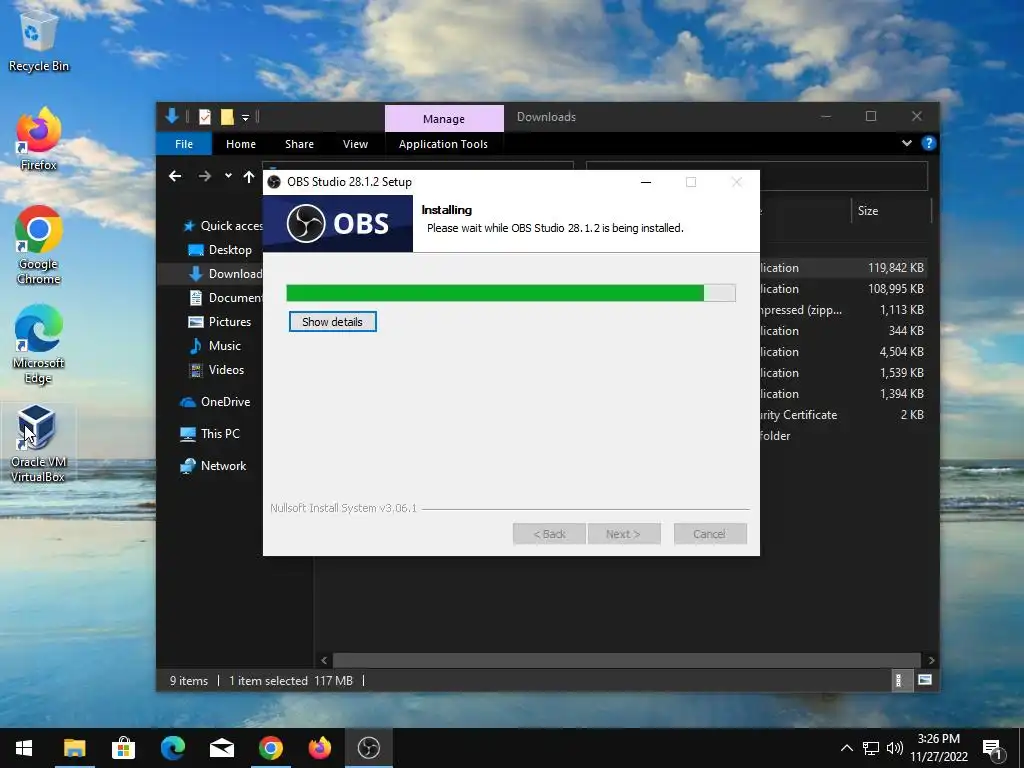Open Edge browser from the taskbar
This screenshot has height=768, width=1024.
173,748
